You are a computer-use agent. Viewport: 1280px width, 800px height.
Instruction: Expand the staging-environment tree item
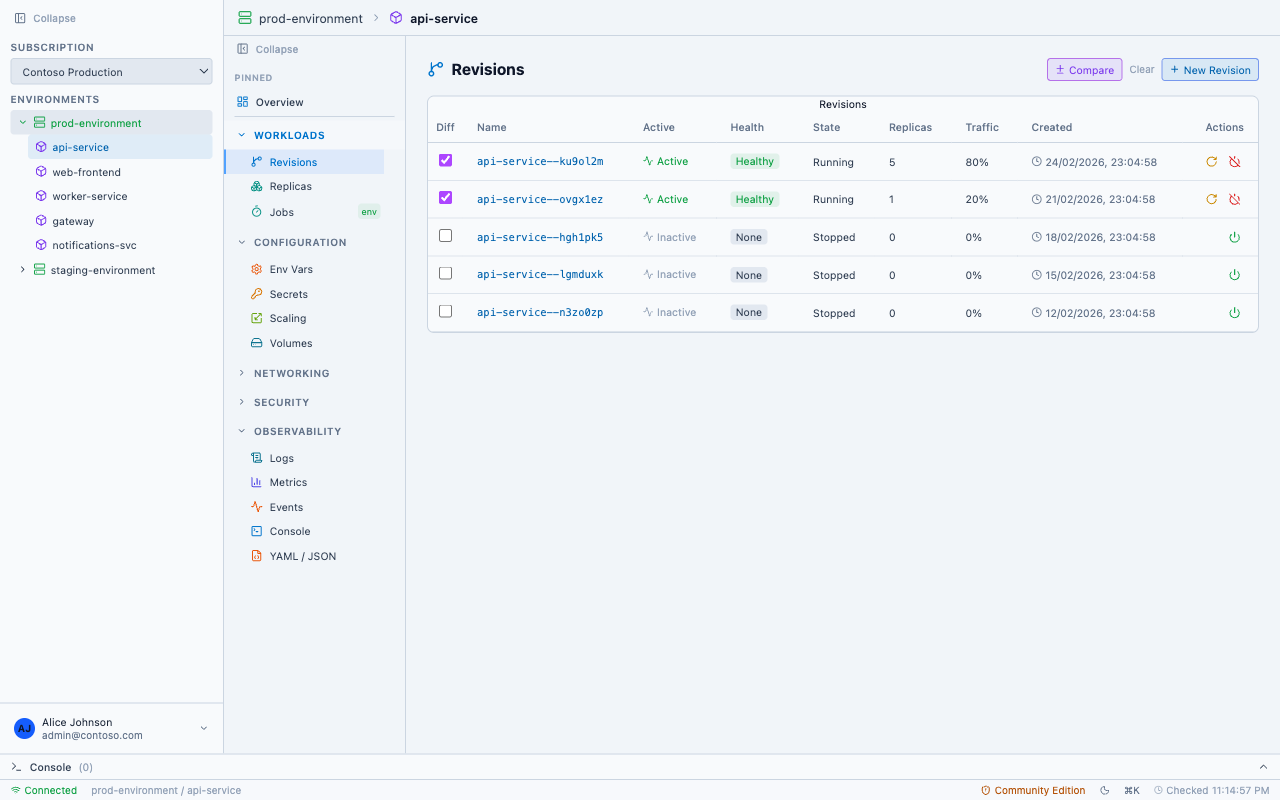click(22, 270)
